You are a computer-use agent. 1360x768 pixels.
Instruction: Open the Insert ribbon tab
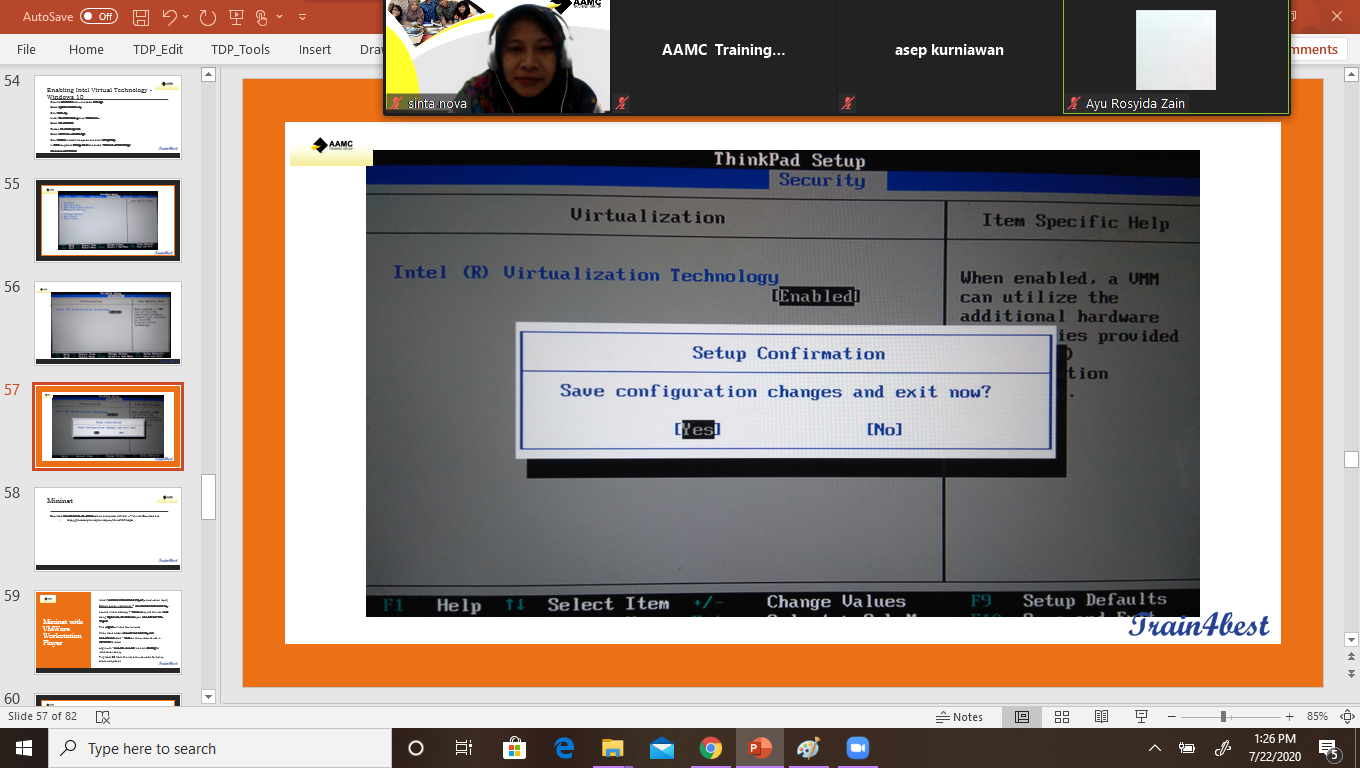tap(315, 49)
